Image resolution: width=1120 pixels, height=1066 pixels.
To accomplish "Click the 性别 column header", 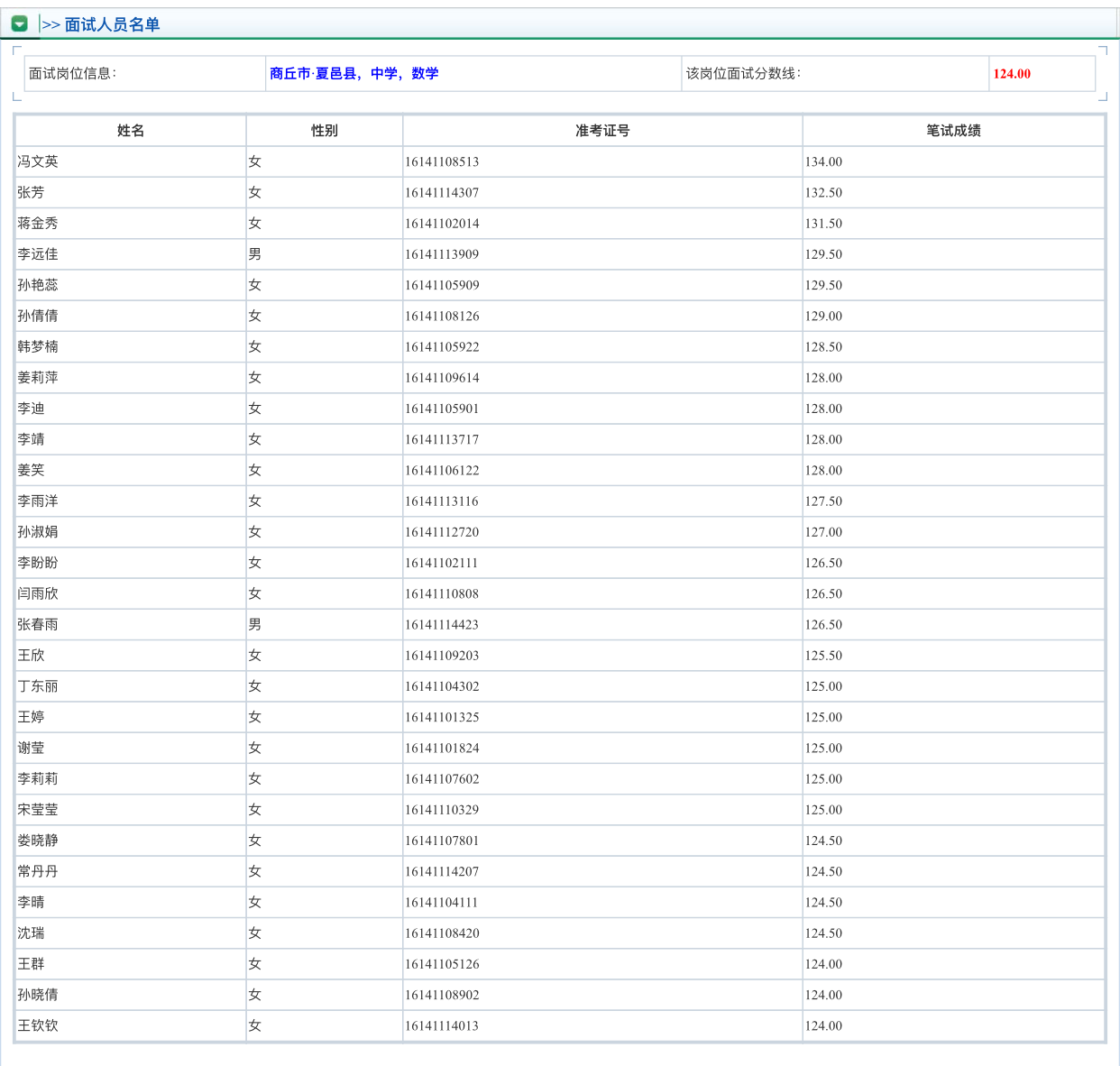I will pos(325,131).
